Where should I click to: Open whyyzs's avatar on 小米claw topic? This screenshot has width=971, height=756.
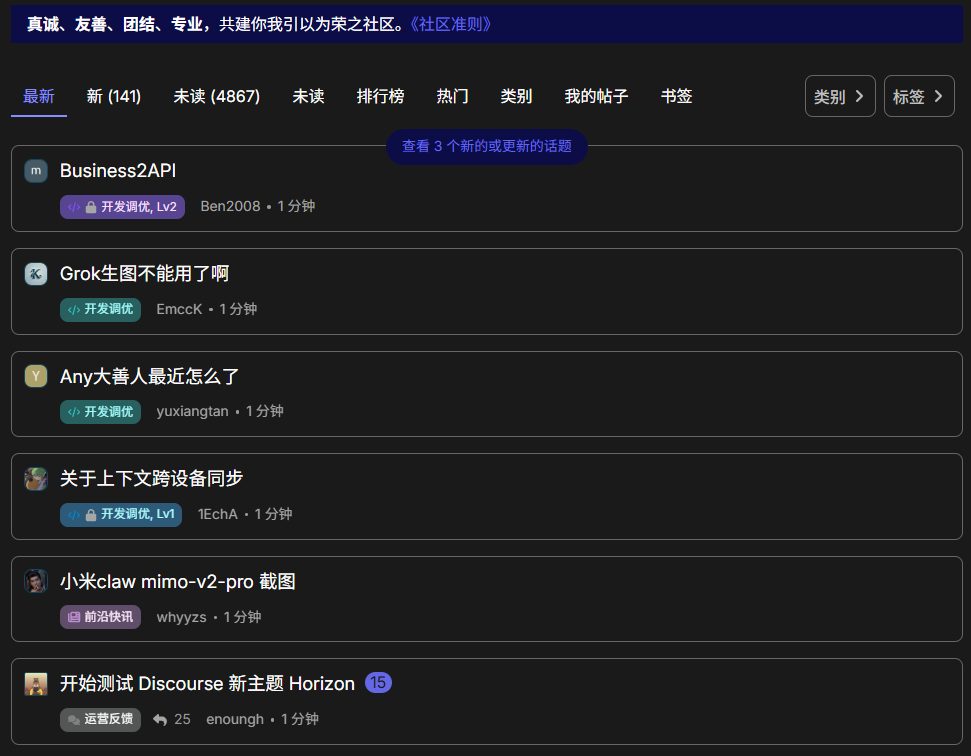[x=36, y=581]
